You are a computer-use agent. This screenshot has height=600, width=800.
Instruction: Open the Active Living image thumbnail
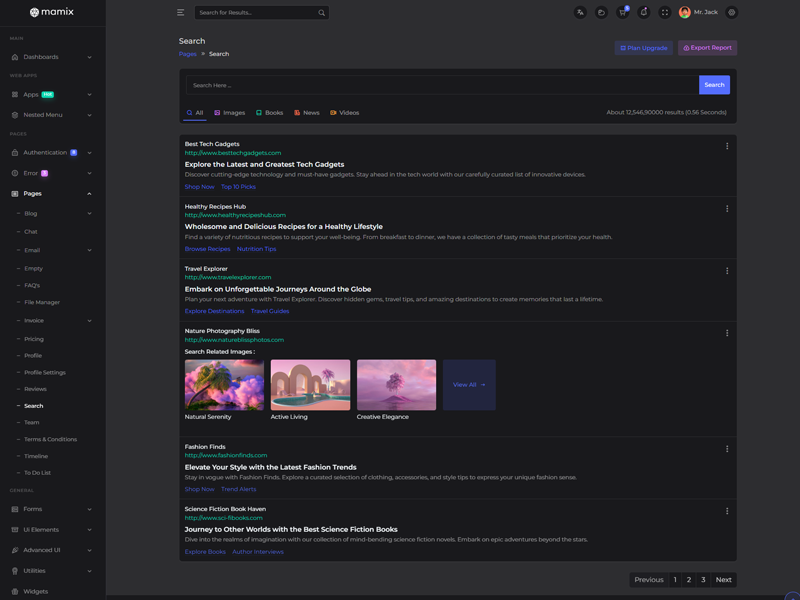310,385
